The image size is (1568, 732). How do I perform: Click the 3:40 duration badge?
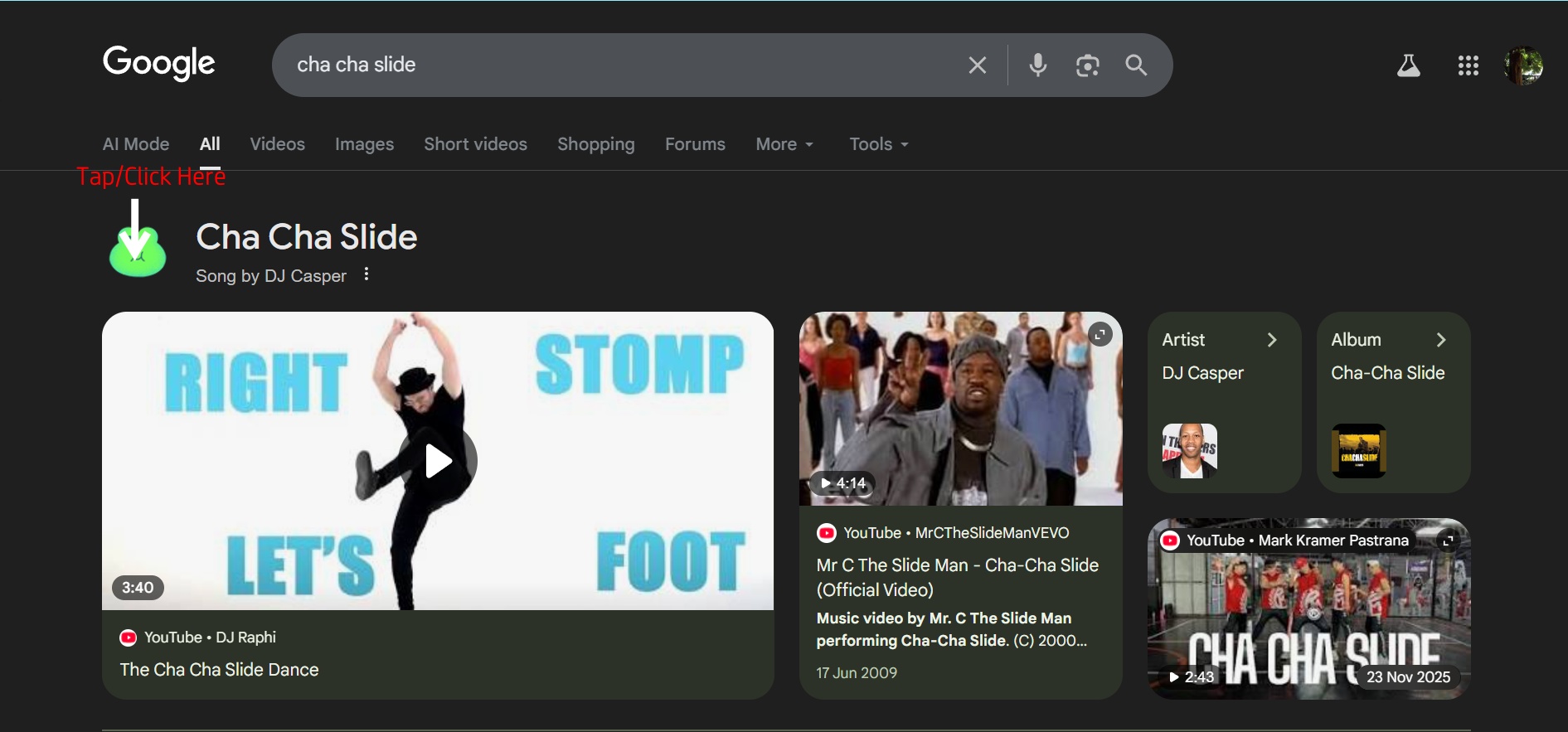[138, 588]
